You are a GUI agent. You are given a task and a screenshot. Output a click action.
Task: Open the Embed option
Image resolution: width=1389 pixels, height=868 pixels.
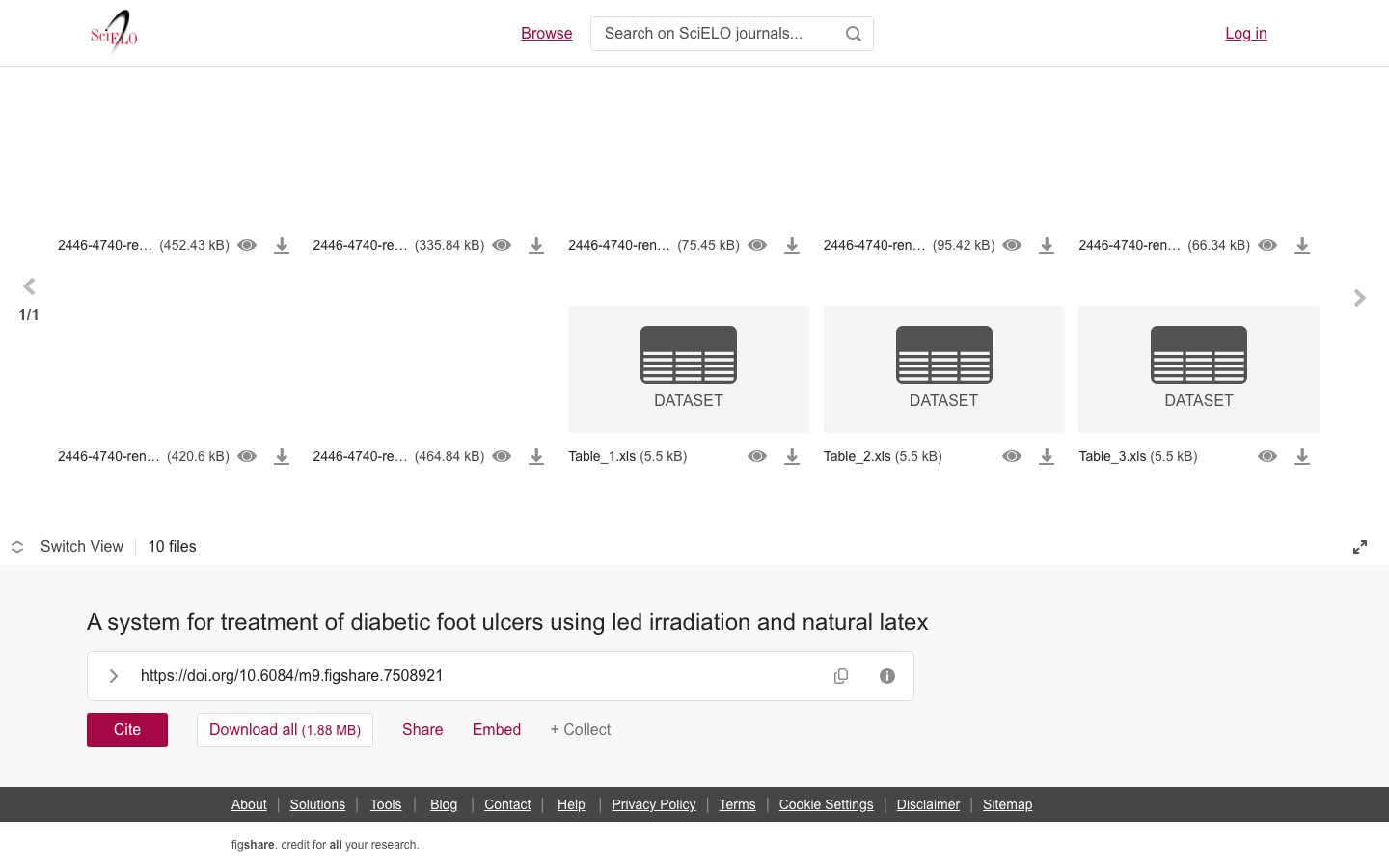[x=497, y=730]
